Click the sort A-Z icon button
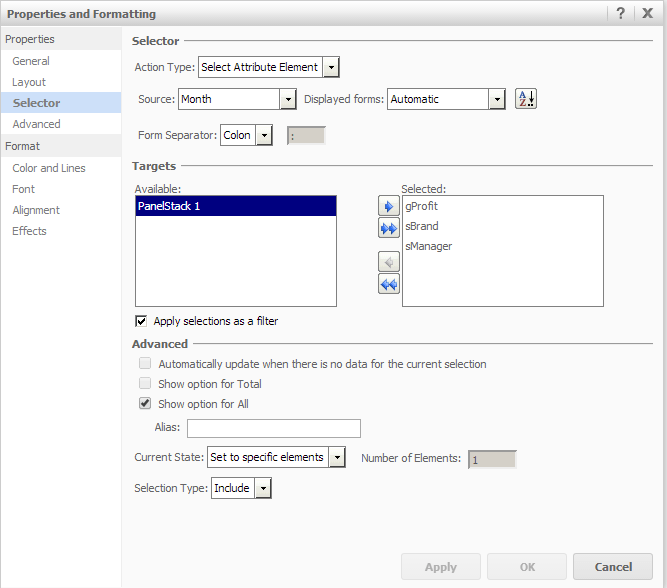The image size is (667, 588). [x=526, y=99]
